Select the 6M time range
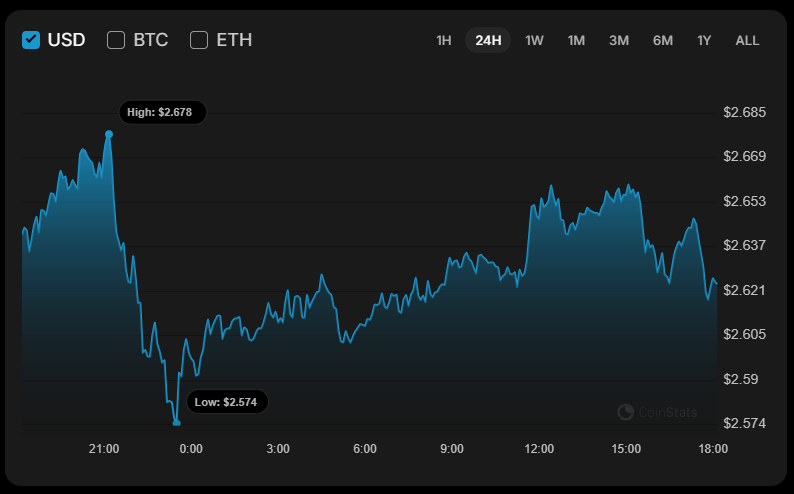Screen dimensions: 794x494 point(663,40)
